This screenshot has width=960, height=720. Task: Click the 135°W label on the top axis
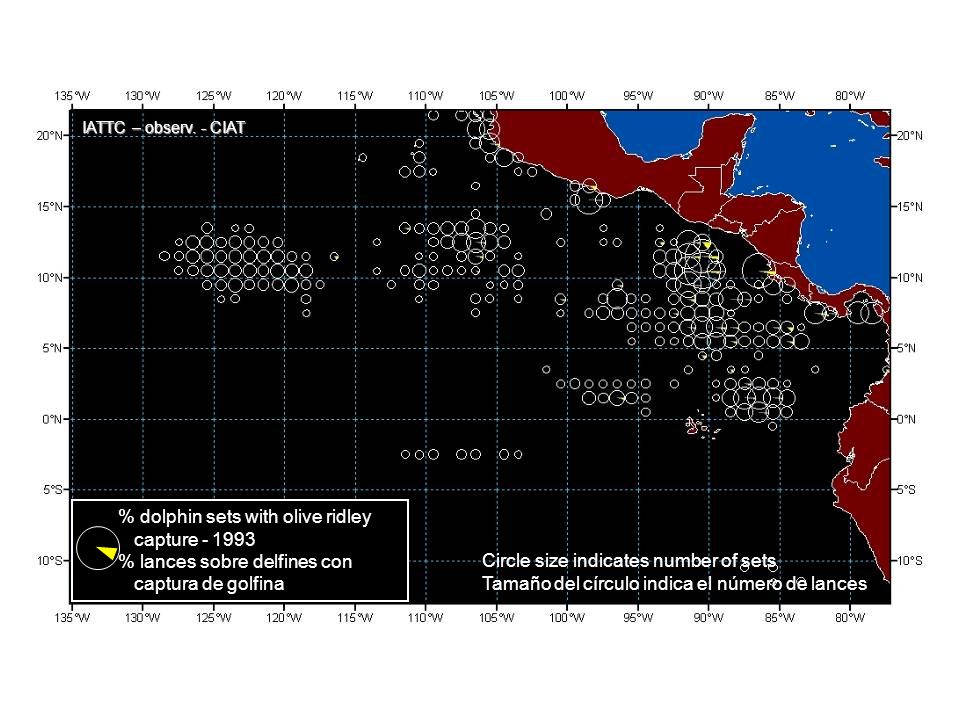[72, 96]
